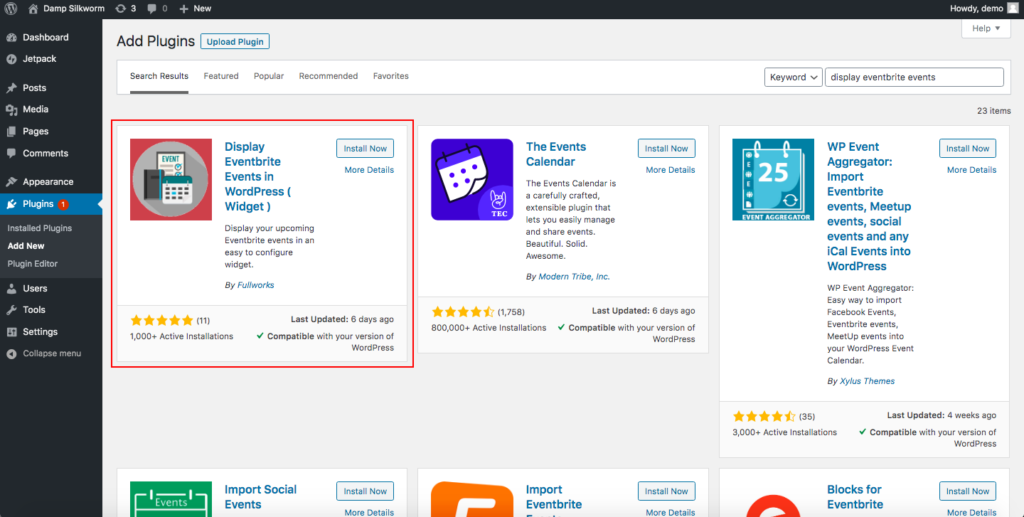Switch to the Search Results tab
1024x517 pixels.
tap(159, 76)
